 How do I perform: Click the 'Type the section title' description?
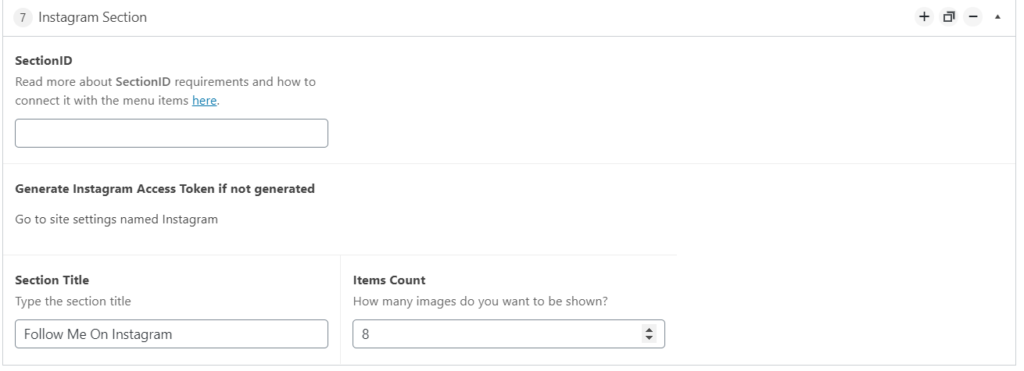point(72,302)
